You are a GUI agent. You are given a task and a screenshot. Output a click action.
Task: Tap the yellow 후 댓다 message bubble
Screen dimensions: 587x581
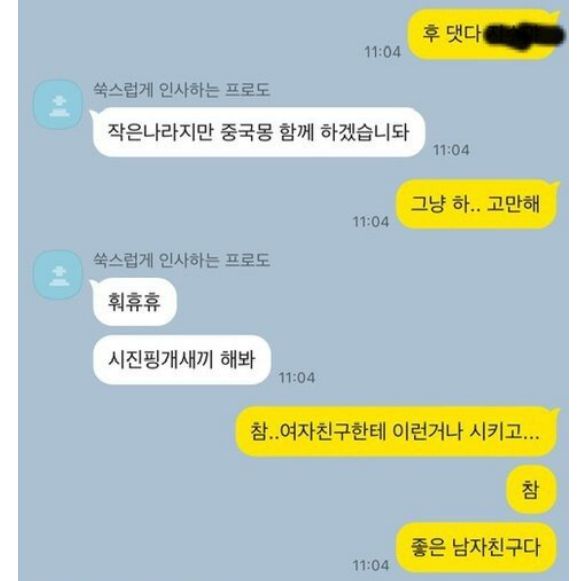484,34
